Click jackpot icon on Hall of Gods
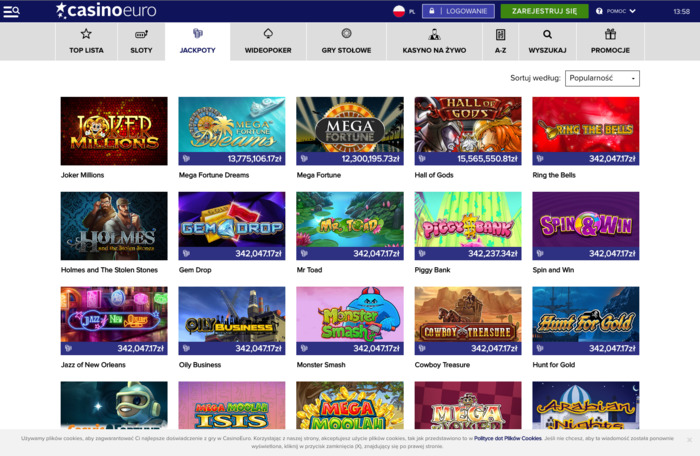700x456 pixels. (x=422, y=159)
